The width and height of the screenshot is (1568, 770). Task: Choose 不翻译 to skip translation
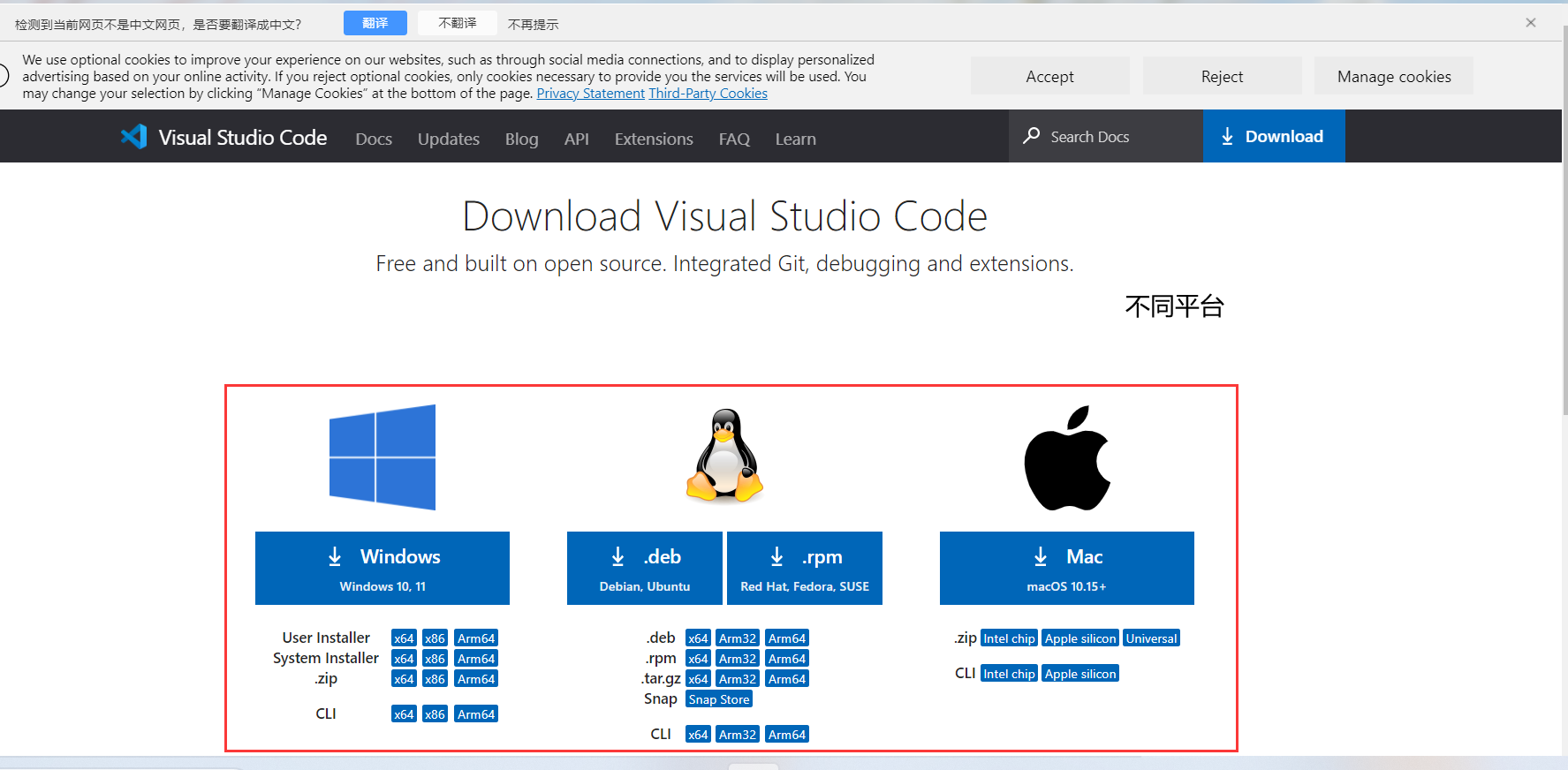[458, 23]
